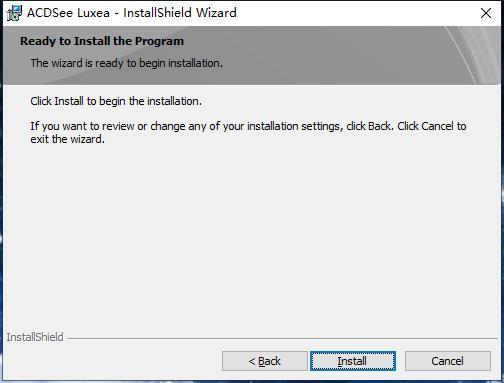Click the curved banner graphic in the header corner
504x383 pixels.
pos(473,55)
